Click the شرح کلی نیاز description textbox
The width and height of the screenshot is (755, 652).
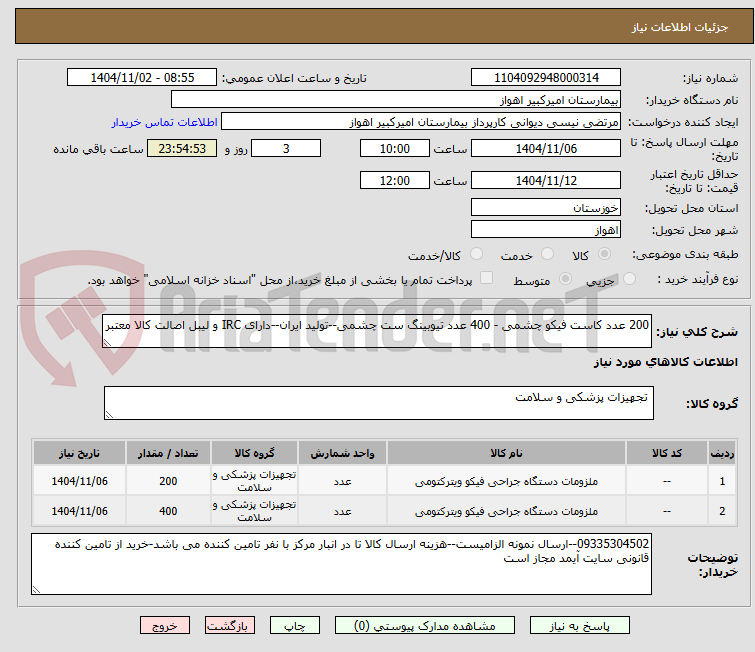pyautogui.click(x=377, y=330)
